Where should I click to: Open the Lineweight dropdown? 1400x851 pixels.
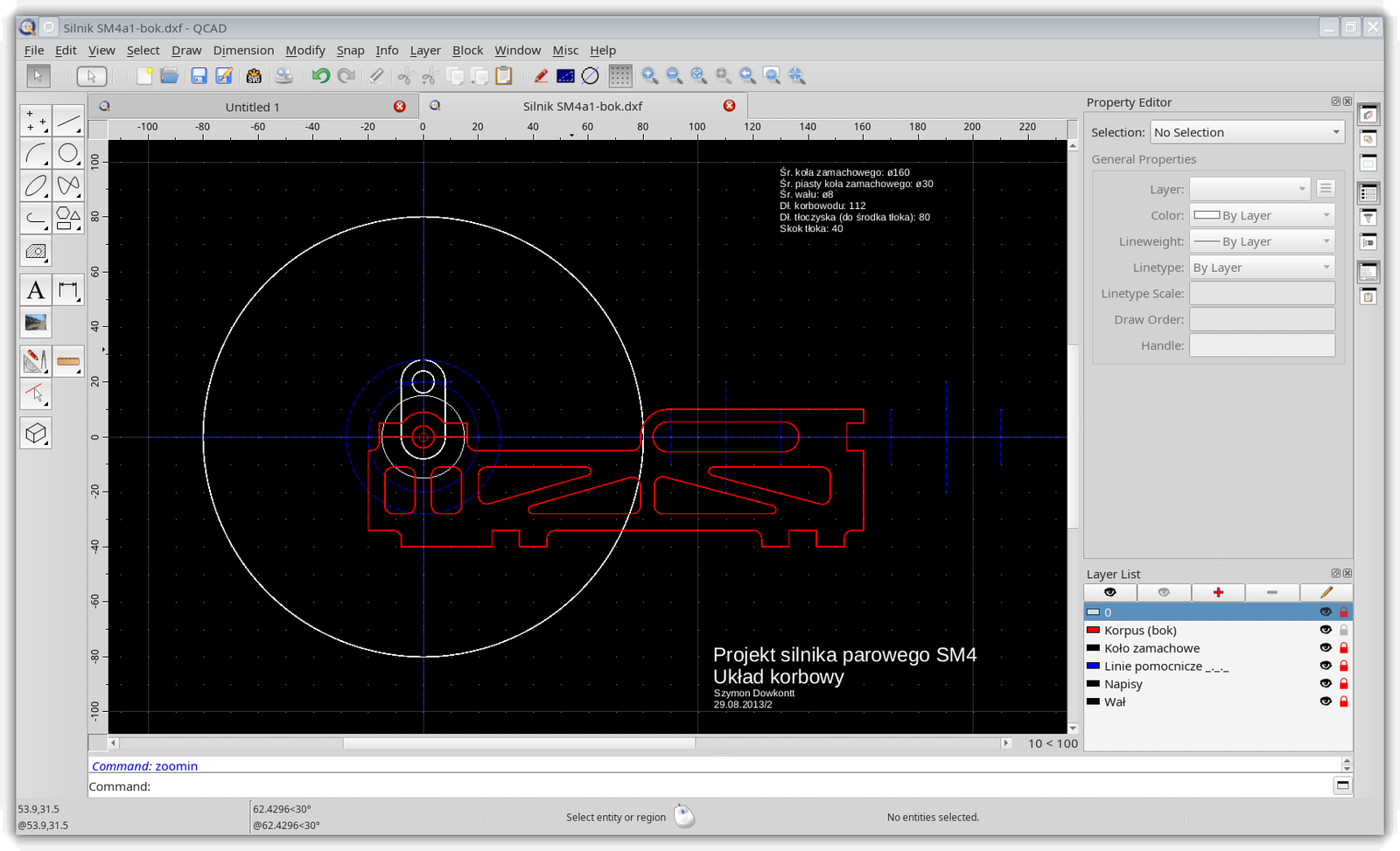pyautogui.click(x=1261, y=241)
